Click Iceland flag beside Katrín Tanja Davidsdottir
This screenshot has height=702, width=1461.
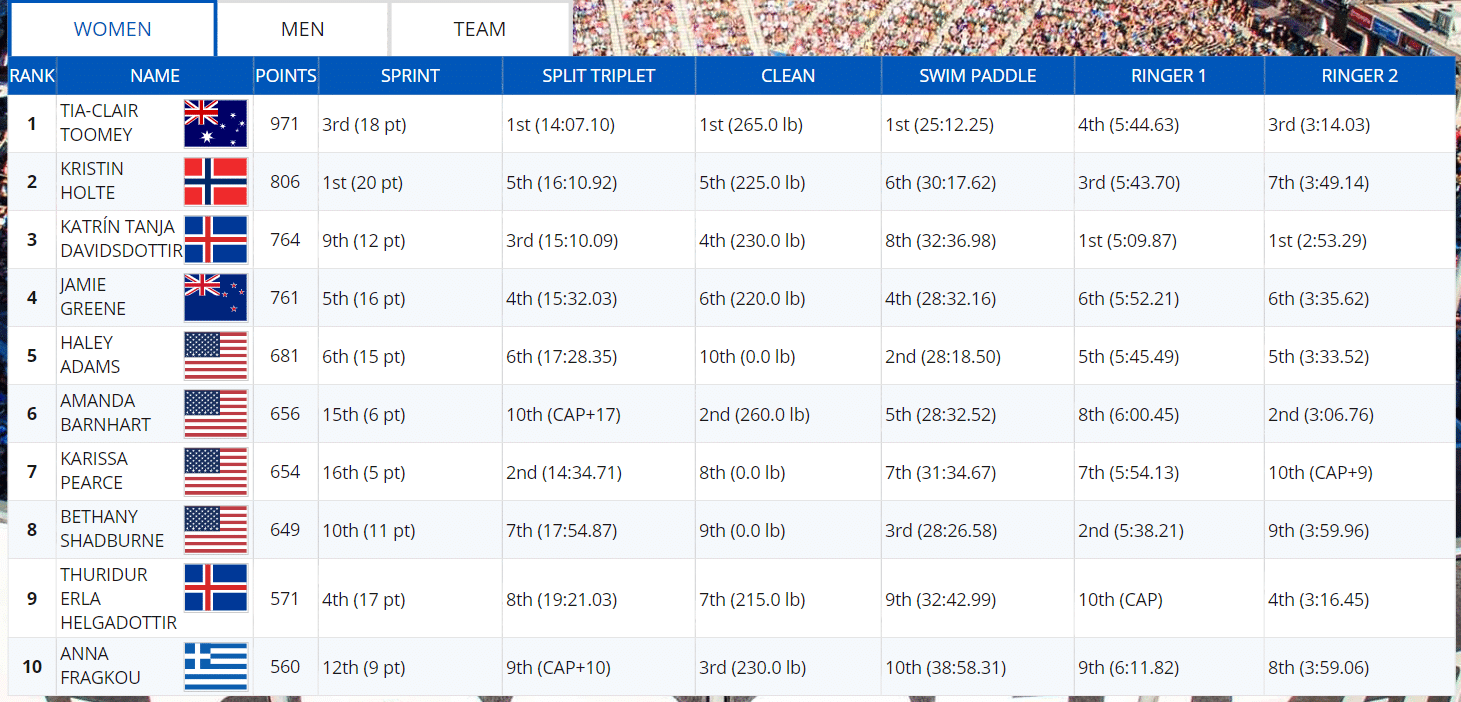(x=215, y=240)
